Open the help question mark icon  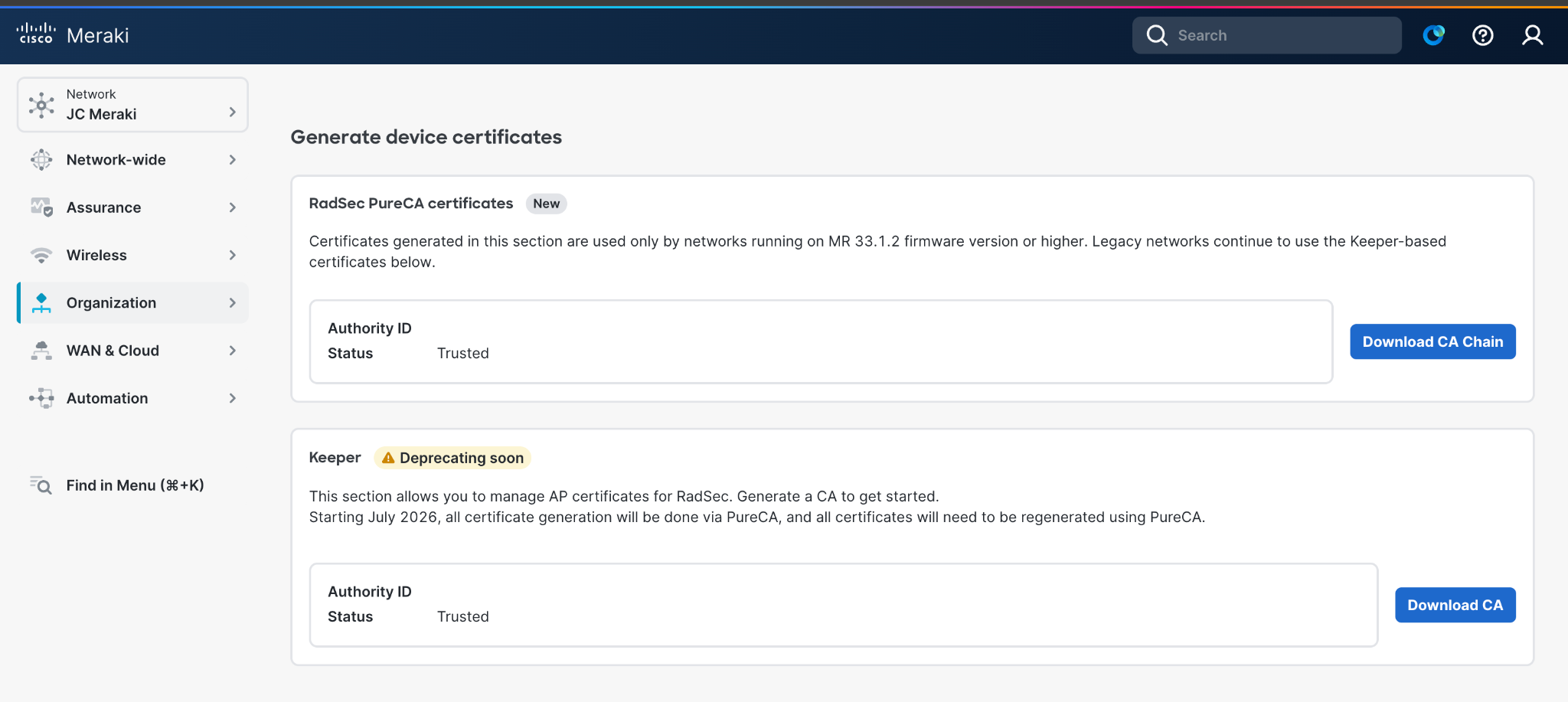pos(1483,35)
